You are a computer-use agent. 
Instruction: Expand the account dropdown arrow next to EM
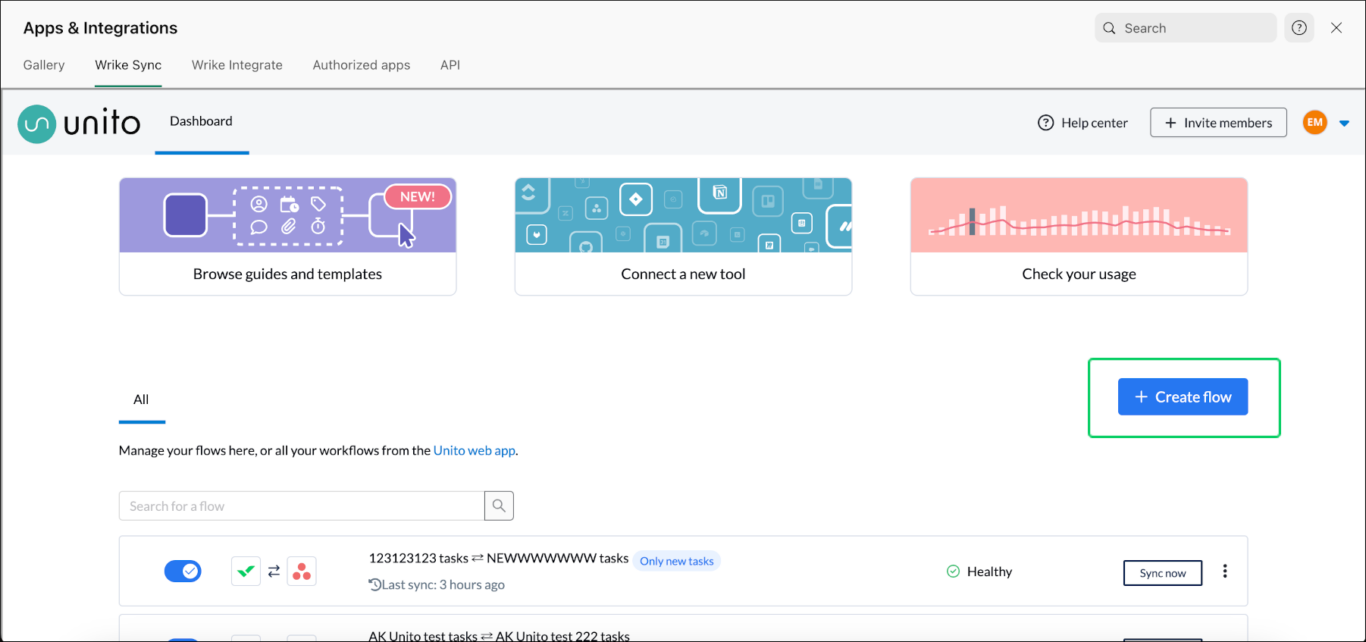tap(1344, 122)
